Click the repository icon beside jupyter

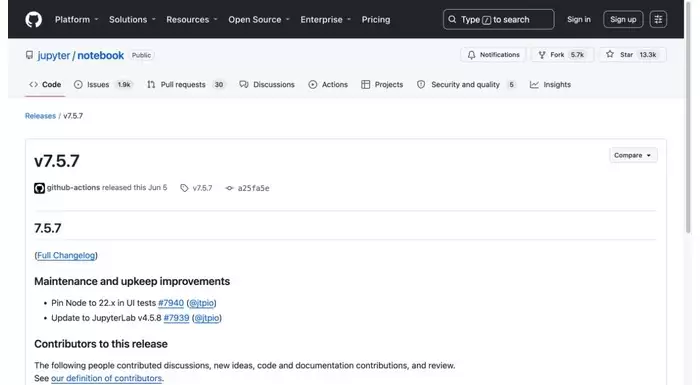pos(29,55)
